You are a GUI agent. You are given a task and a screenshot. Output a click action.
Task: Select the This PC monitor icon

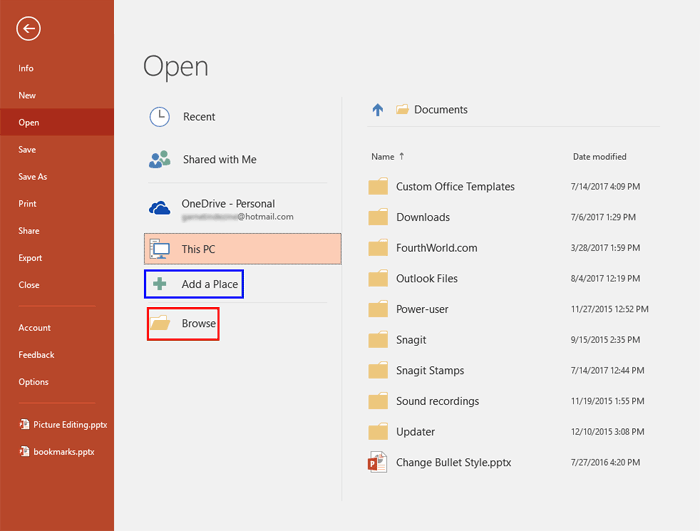point(160,249)
